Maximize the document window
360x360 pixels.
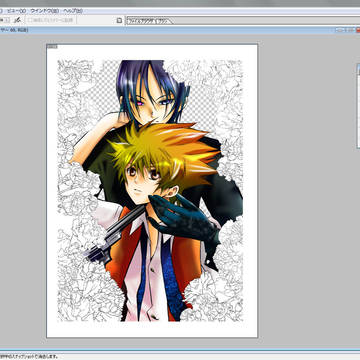pyautogui.click(x=350, y=30)
